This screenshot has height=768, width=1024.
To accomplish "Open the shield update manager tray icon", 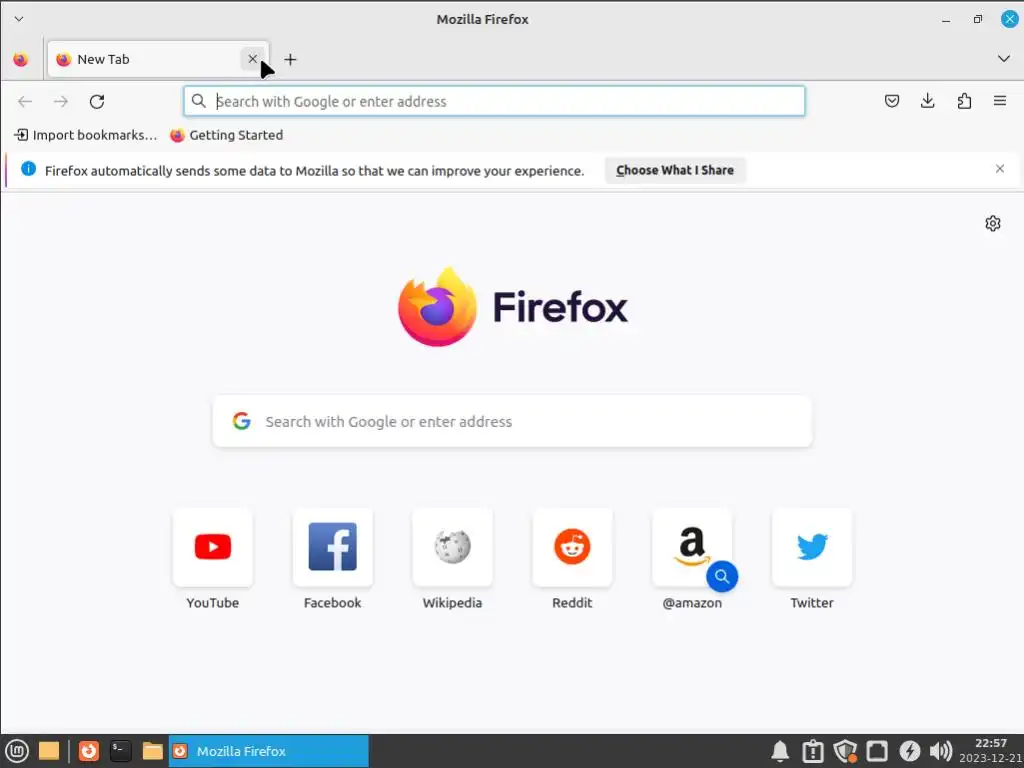I will [x=845, y=752].
